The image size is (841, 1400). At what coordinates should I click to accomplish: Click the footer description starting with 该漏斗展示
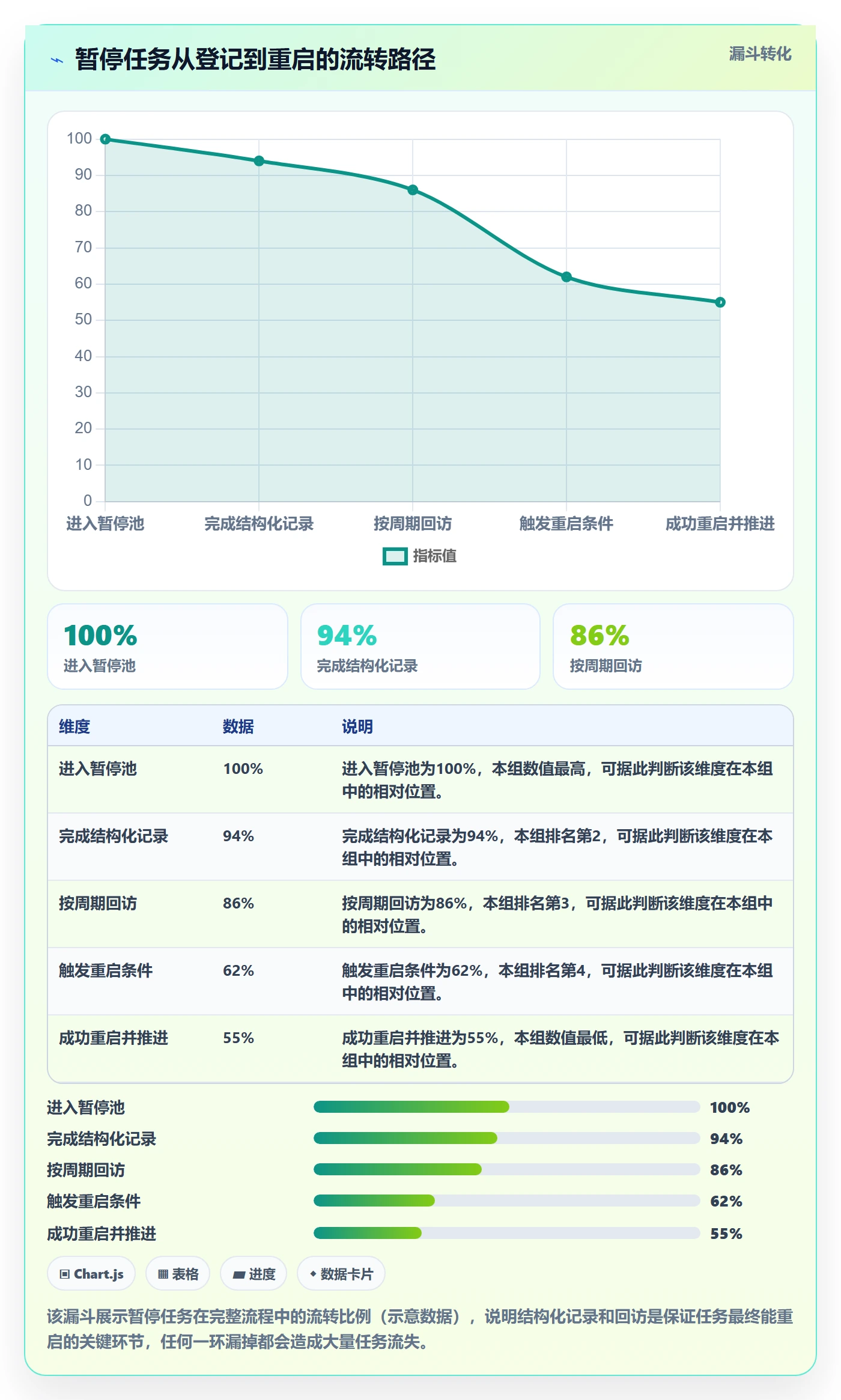coord(420,1329)
